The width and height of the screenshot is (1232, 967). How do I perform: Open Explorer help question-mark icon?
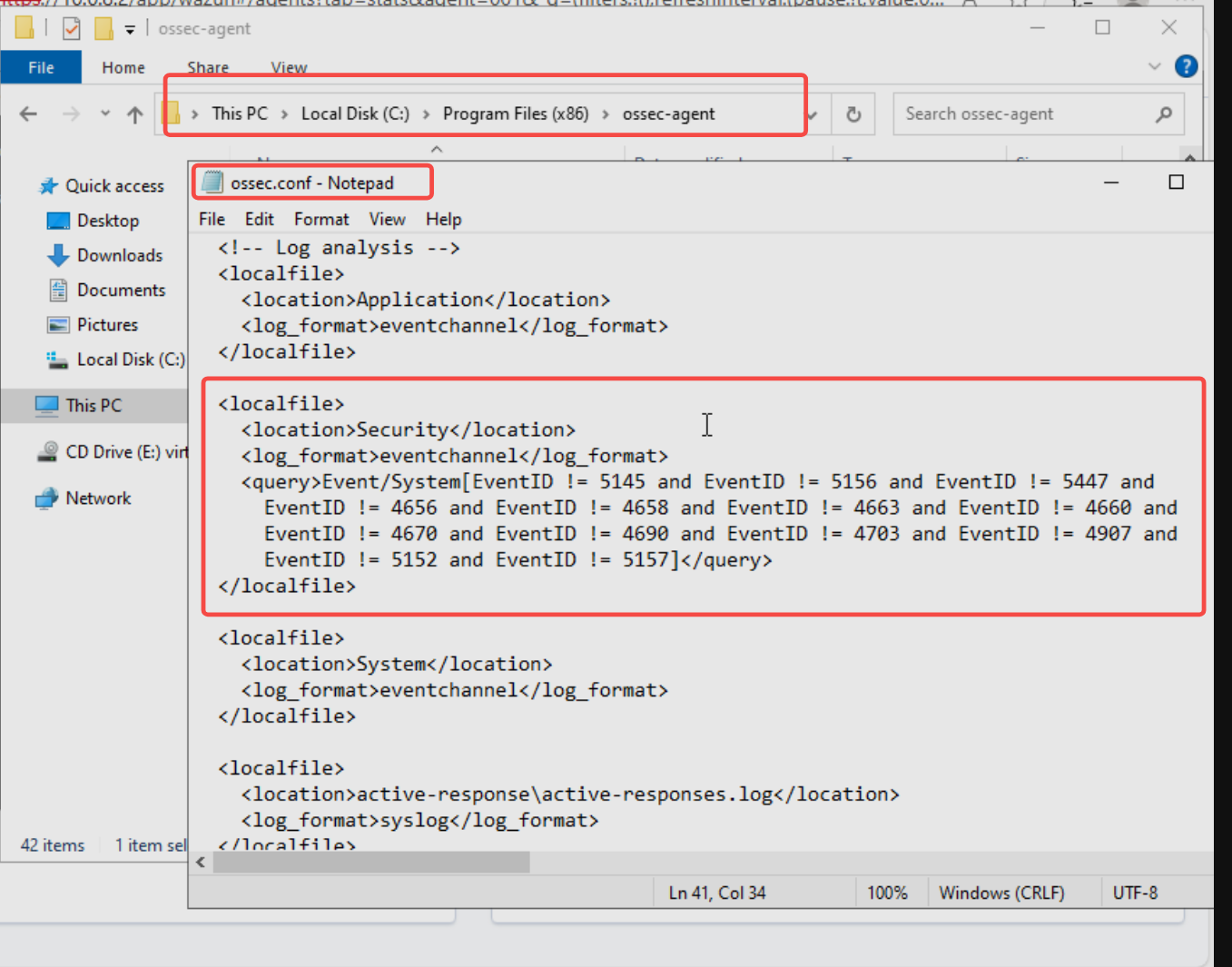[1186, 66]
